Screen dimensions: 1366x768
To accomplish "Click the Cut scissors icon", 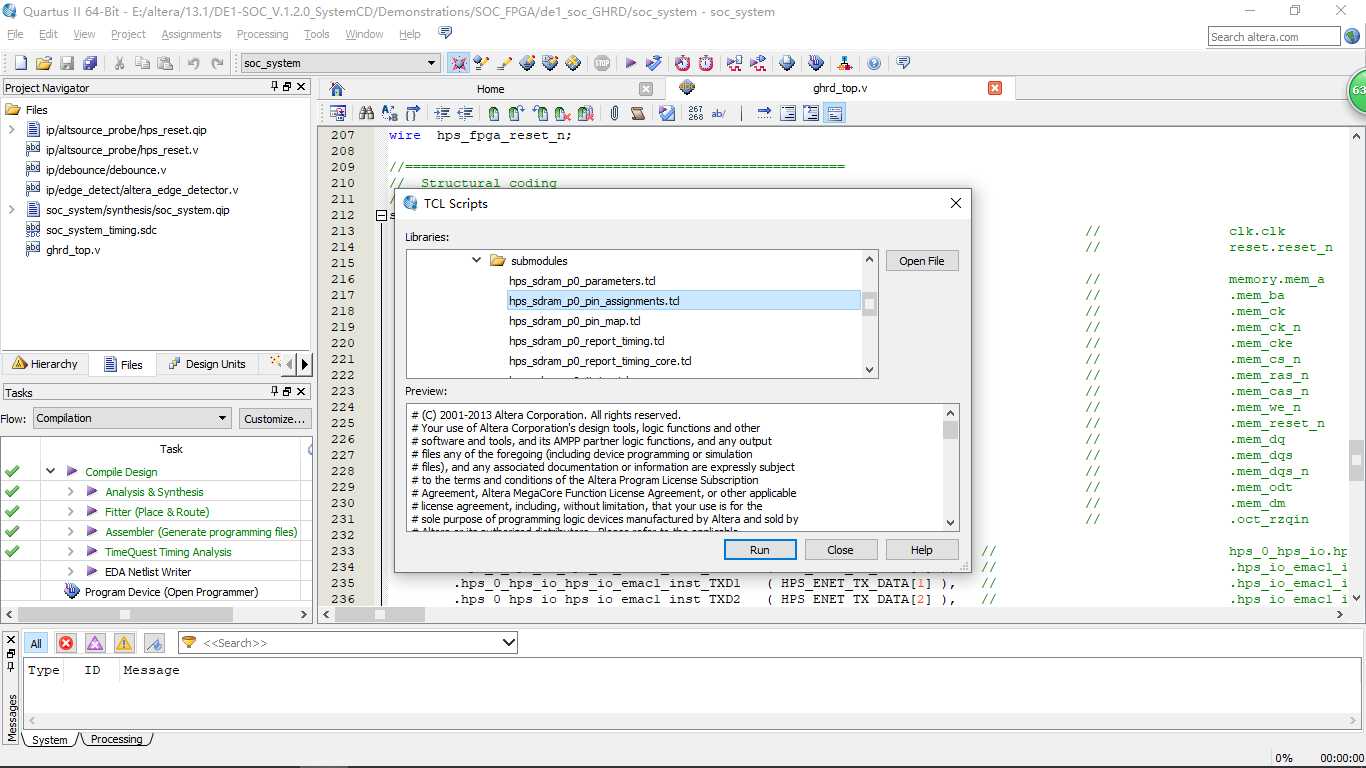I will (x=119, y=63).
